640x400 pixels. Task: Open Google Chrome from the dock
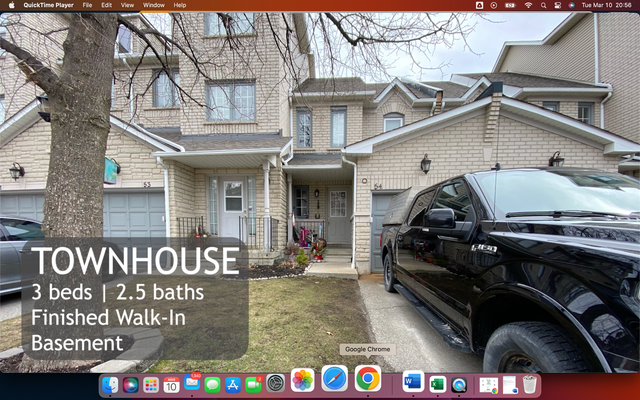pyautogui.click(x=368, y=379)
